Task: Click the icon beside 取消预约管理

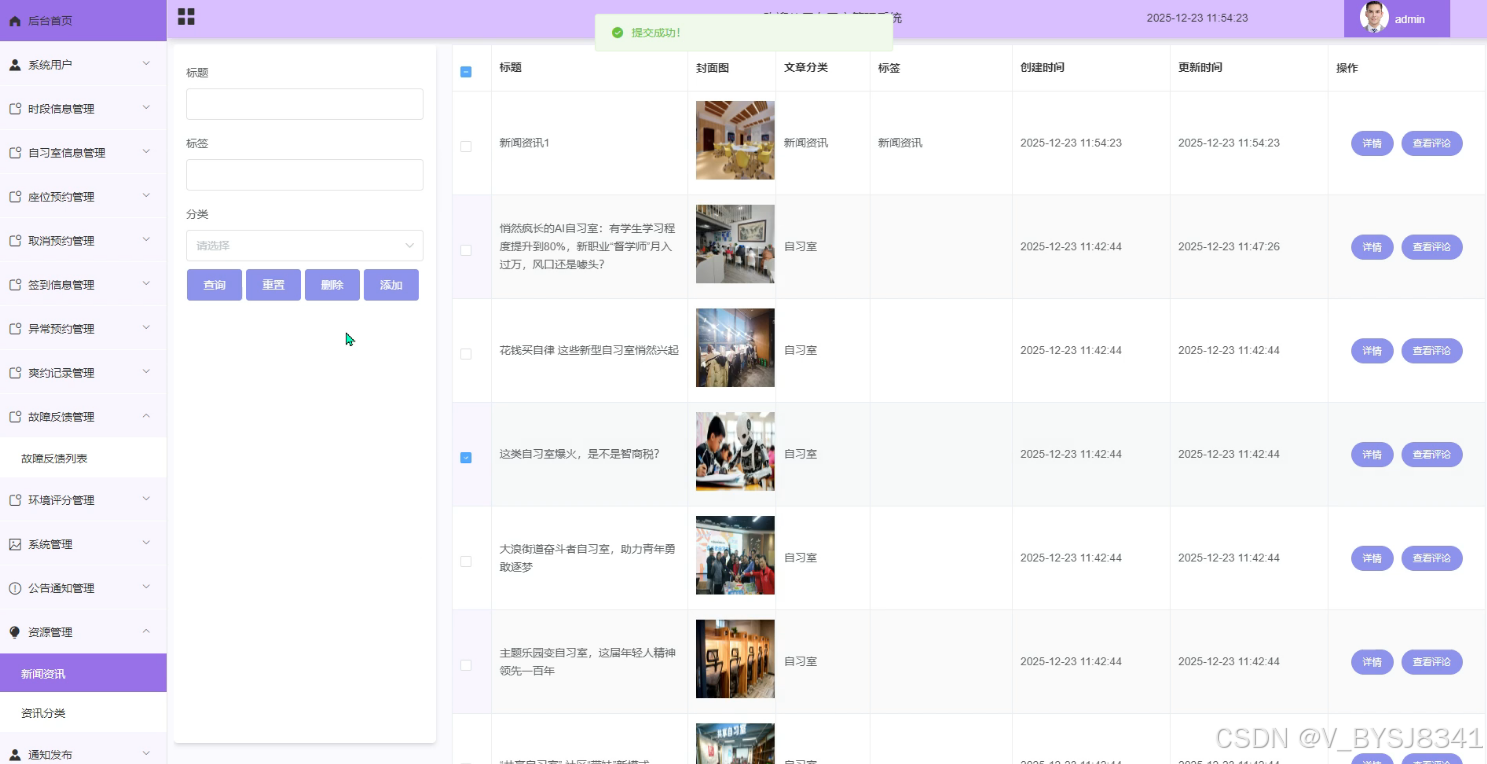Action: (15, 241)
